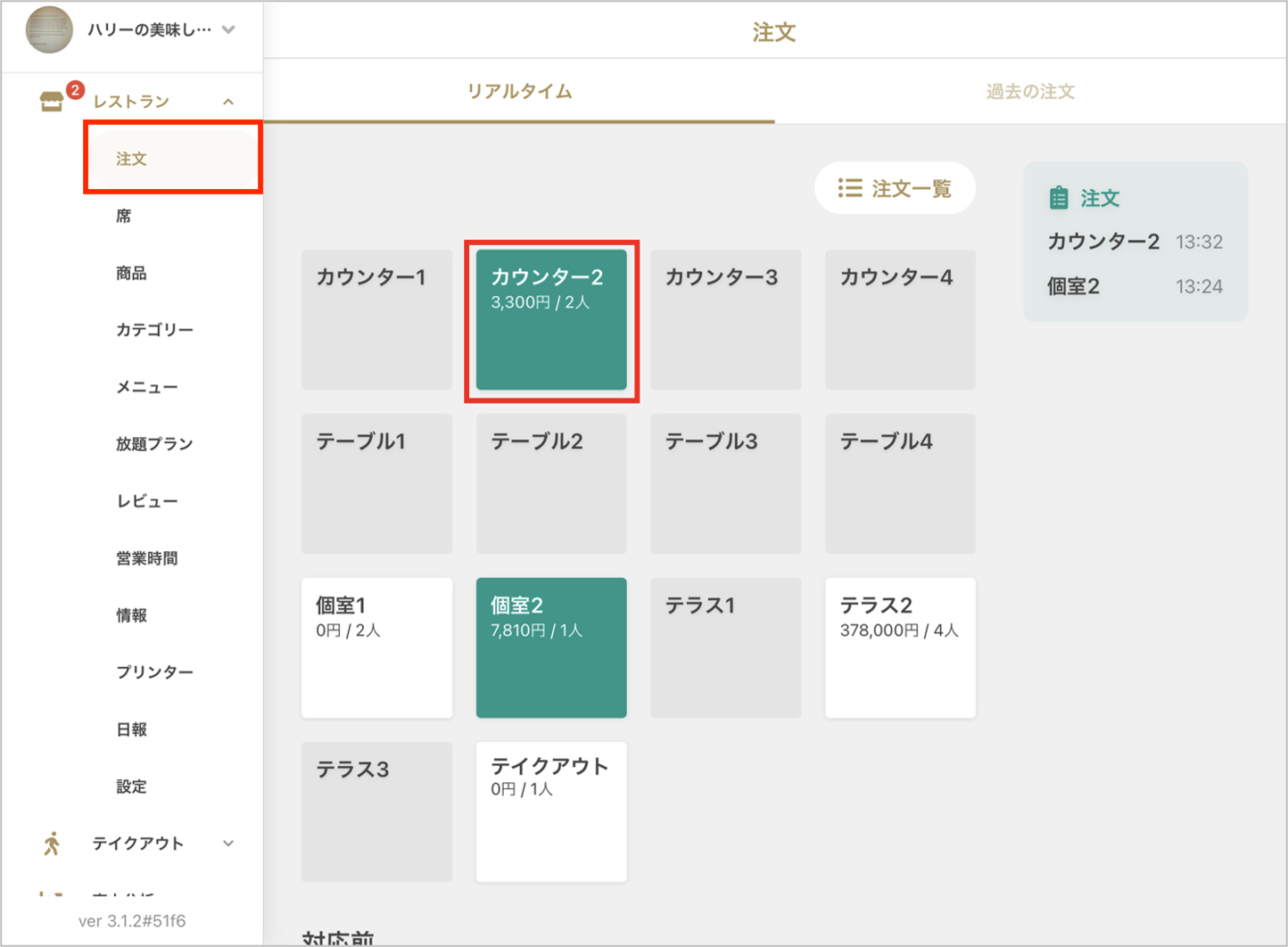Go to 商品 in the sidebar
Viewport: 1288px width, 947px height.
pyautogui.click(x=131, y=273)
